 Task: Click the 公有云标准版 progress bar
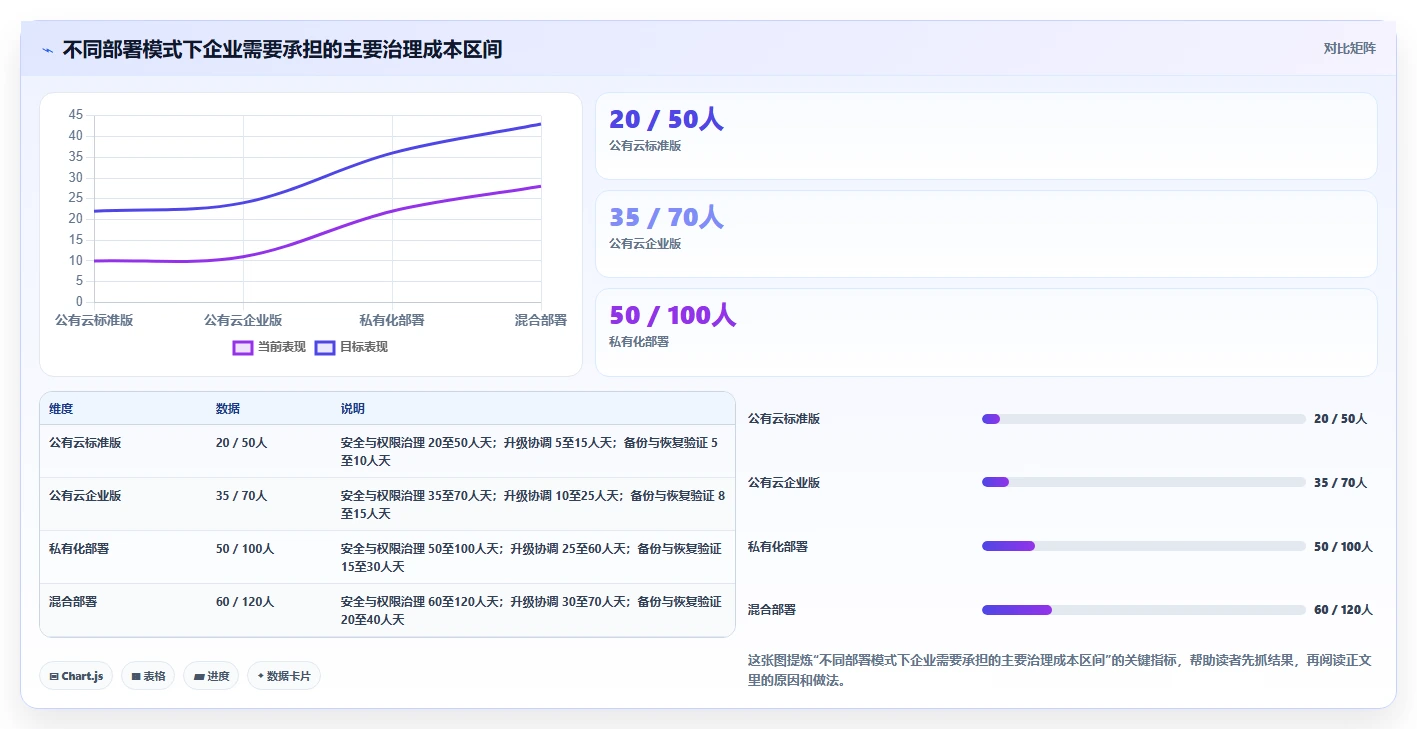tap(1144, 419)
